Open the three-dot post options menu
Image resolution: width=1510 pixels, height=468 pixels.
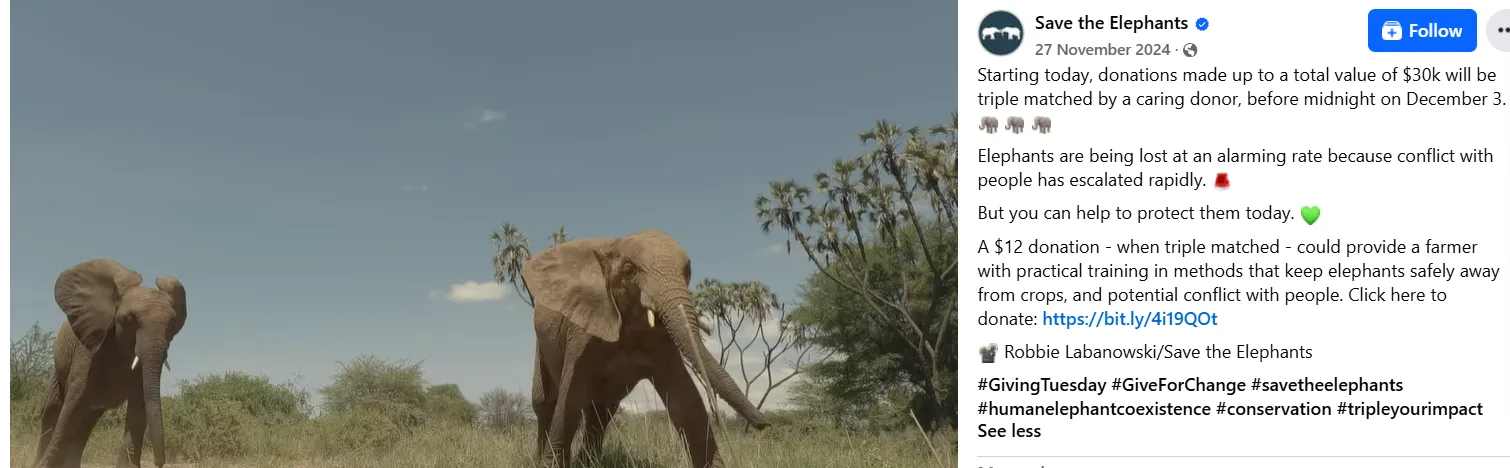(1500, 31)
